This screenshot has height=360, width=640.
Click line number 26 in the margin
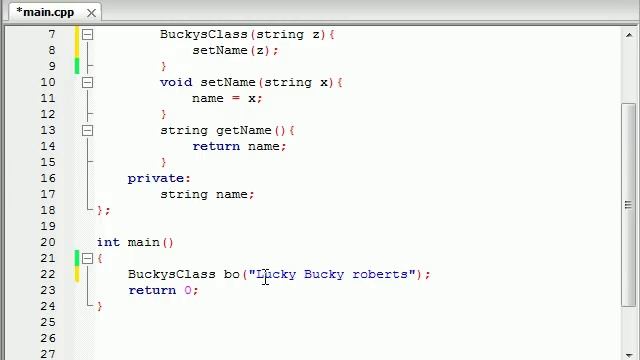(48, 338)
